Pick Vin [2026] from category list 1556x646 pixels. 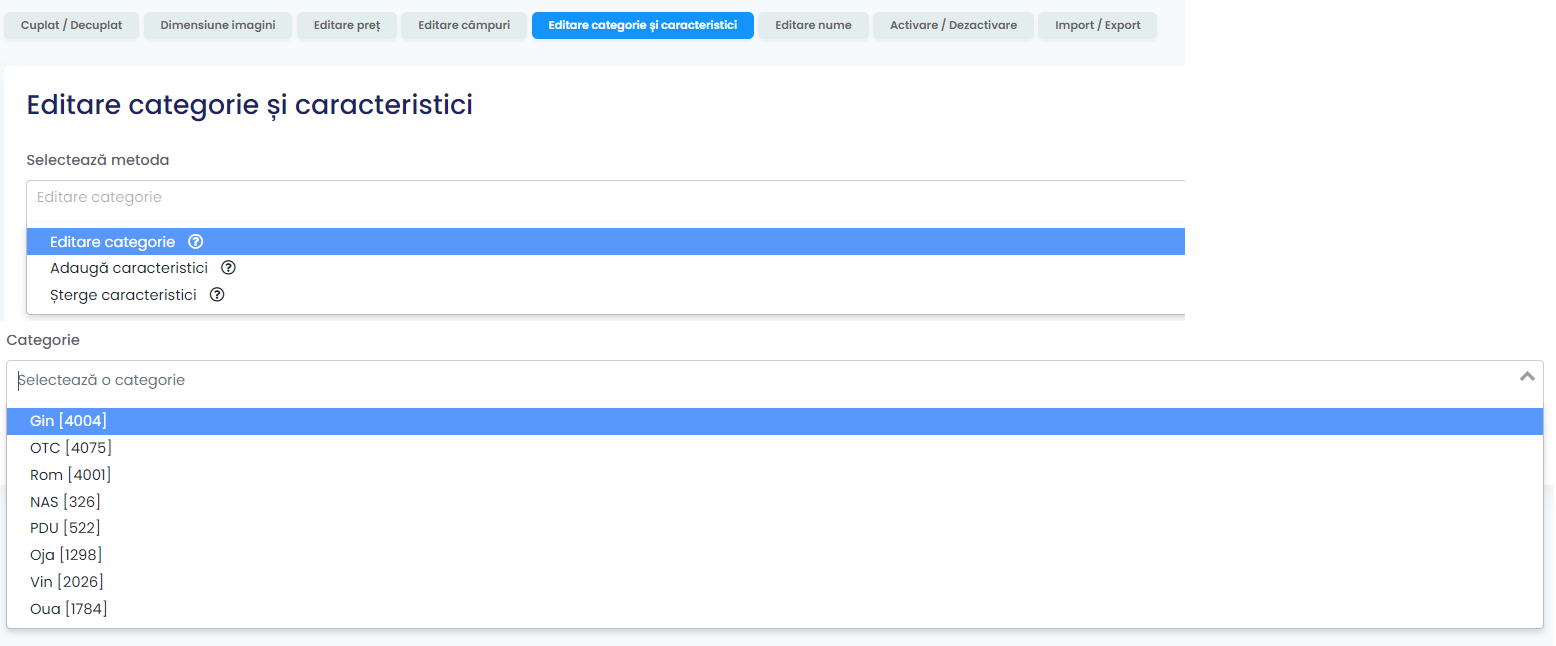pos(775,582)
